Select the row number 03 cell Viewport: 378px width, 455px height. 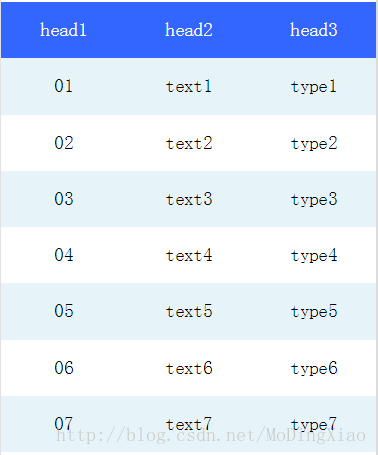[x=63, y=199]
